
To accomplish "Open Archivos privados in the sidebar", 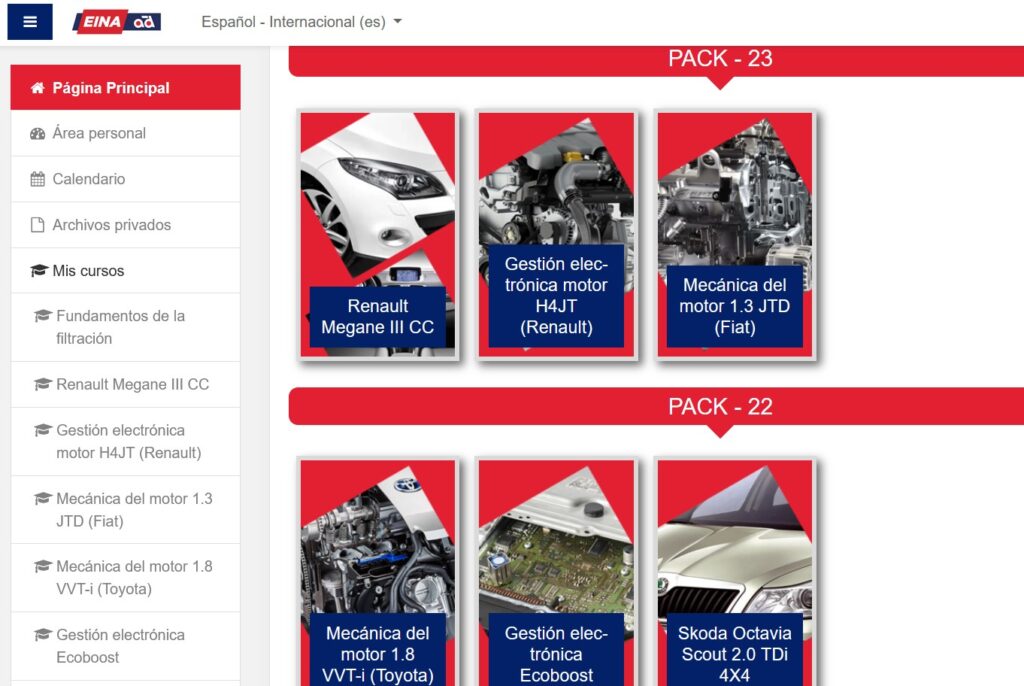I will [125, 225].
